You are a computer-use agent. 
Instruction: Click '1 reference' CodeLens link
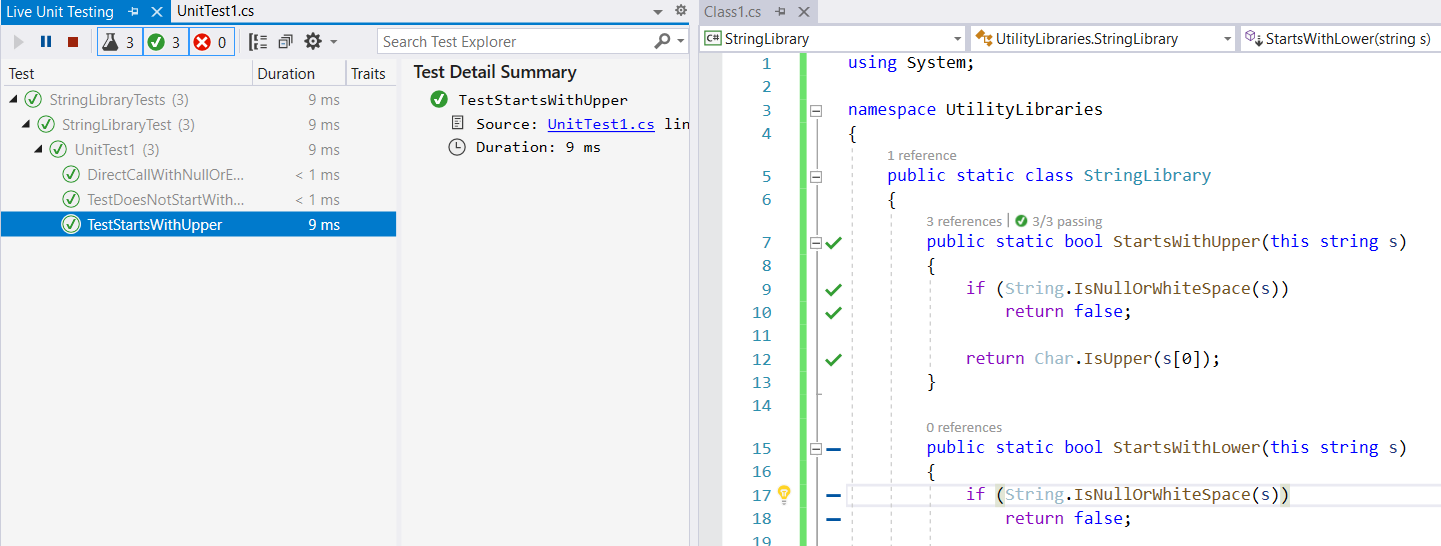[x=922, y=155]
